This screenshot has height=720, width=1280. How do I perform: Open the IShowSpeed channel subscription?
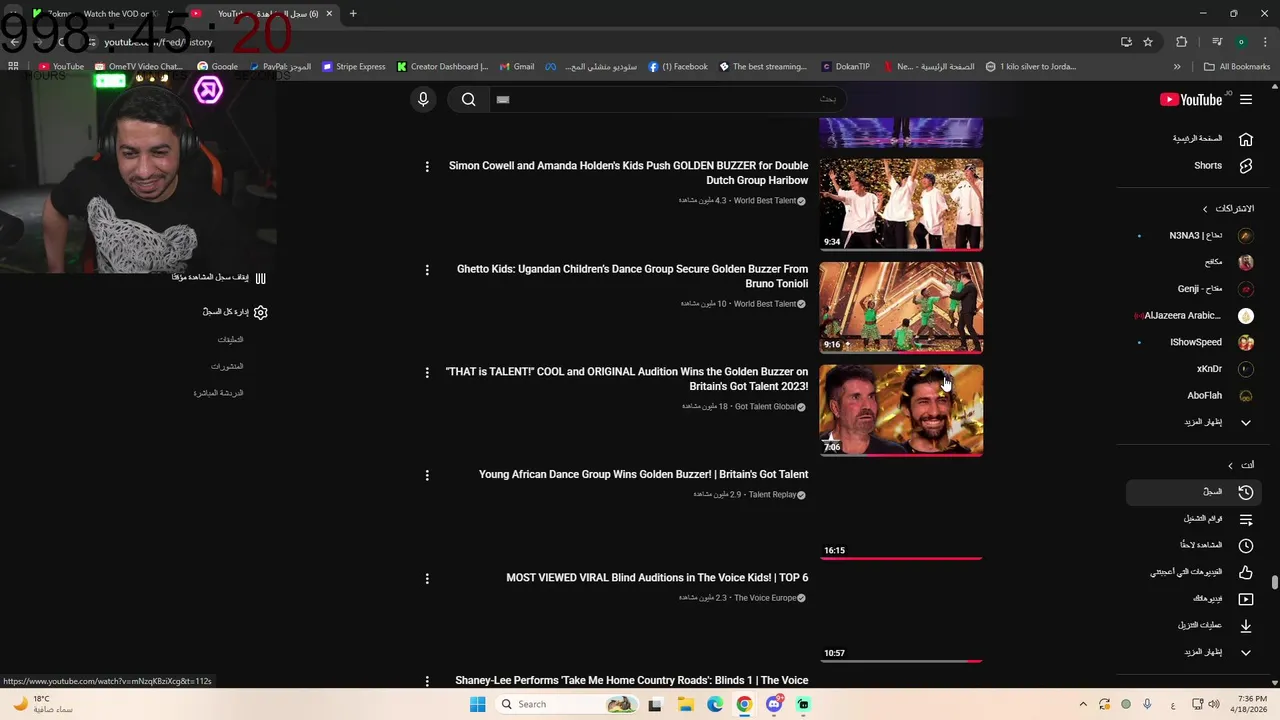click(1195, 342)
